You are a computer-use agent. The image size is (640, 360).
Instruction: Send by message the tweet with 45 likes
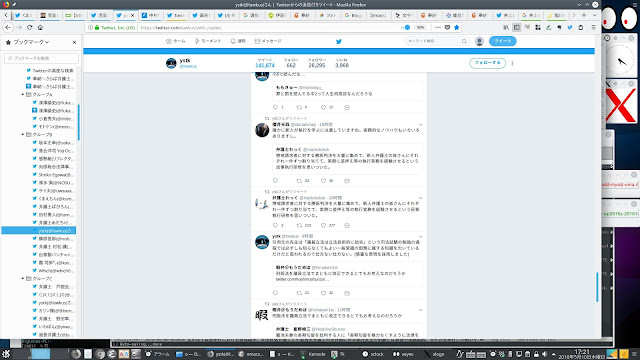coord(347,181)
